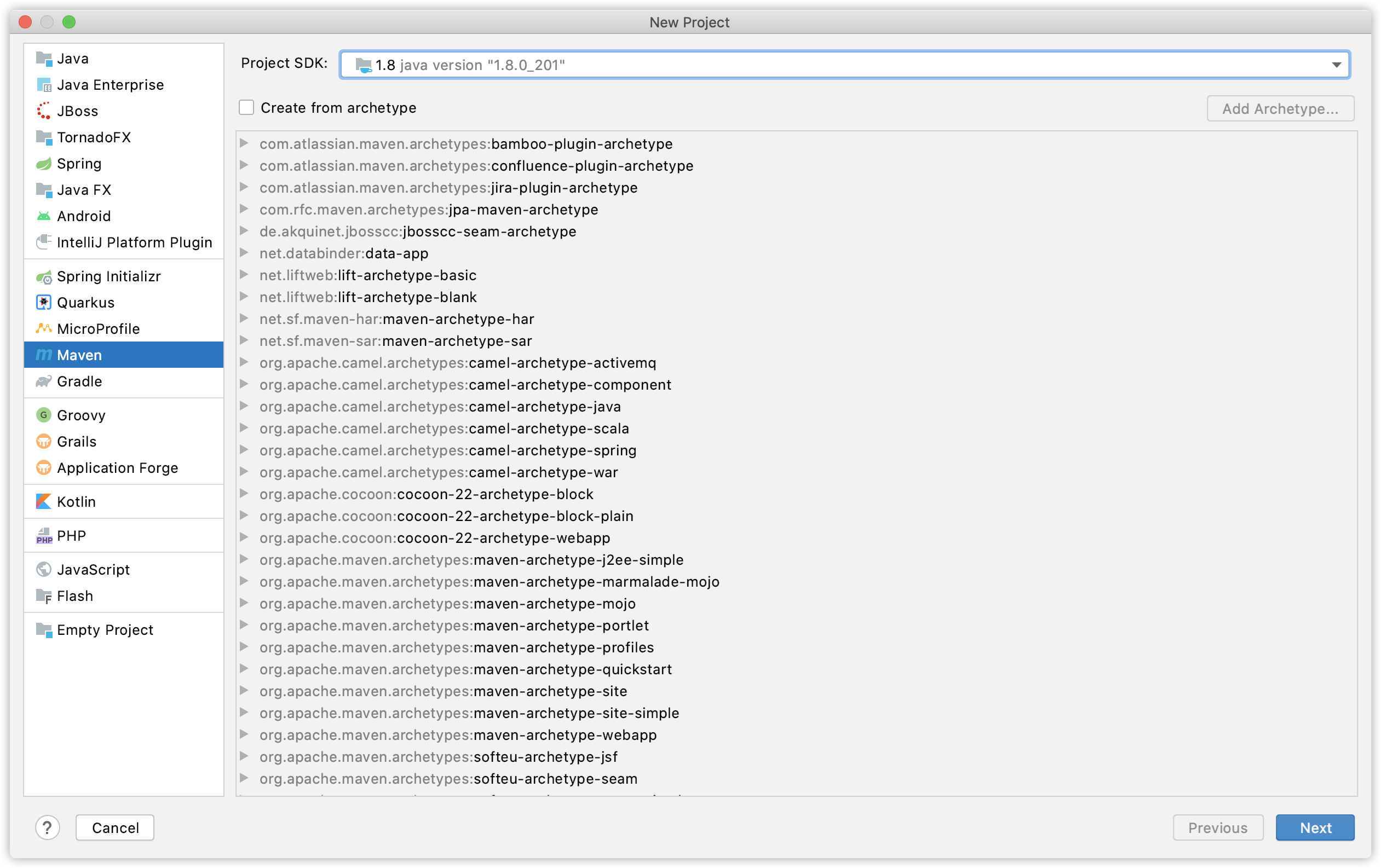Select confluence-plugin-archetype row text
This screenshot has width=1381, height=868.
[x=476, y=166]
